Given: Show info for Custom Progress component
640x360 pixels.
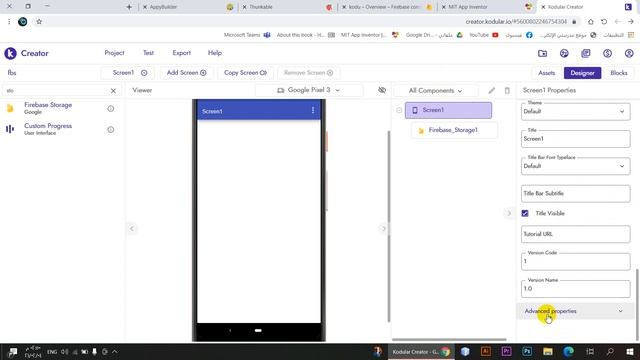Looking at the screenshot, I should tap(111, 129).
